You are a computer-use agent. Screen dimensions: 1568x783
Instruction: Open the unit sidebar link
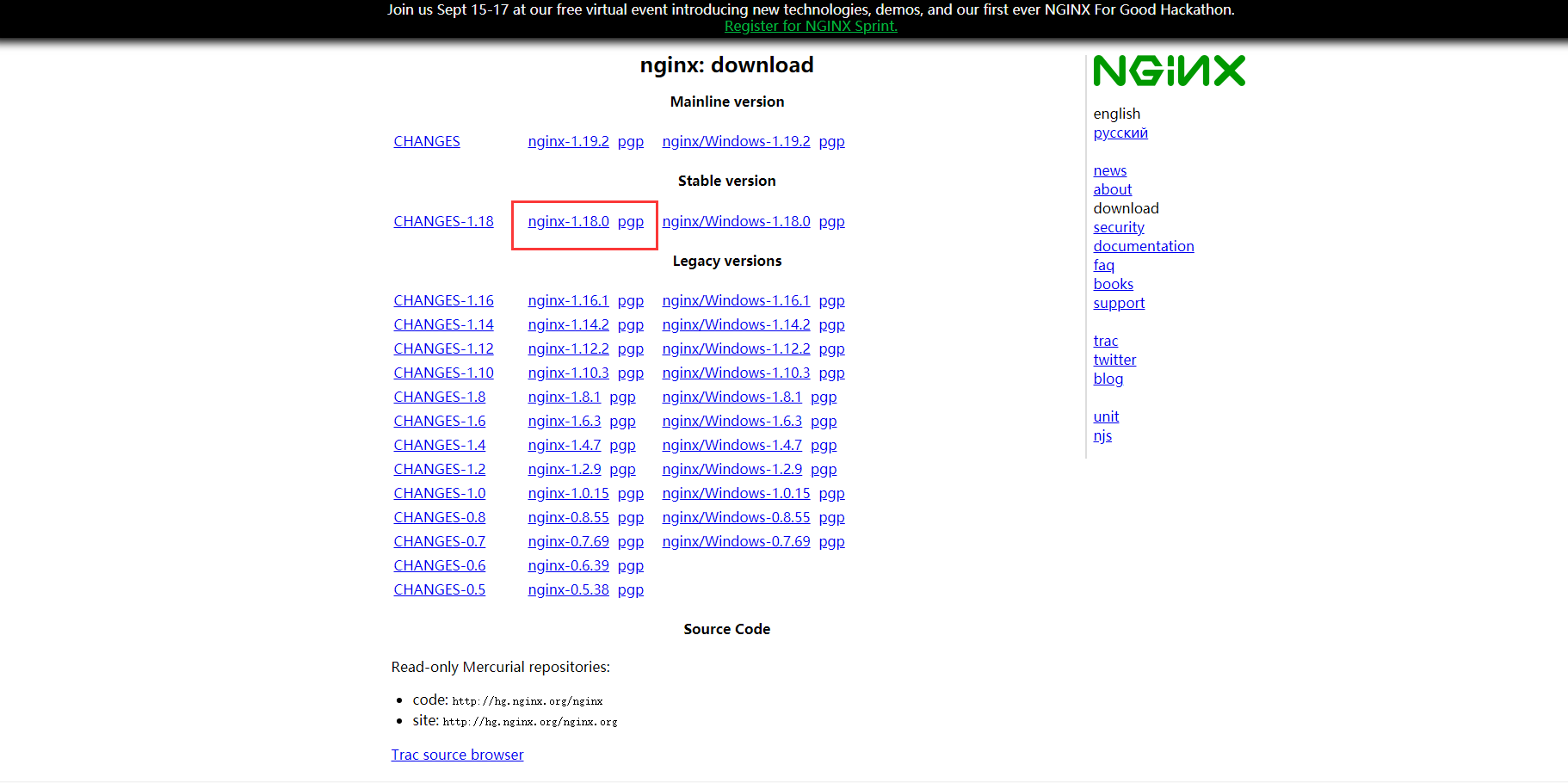click(1106, 416)
